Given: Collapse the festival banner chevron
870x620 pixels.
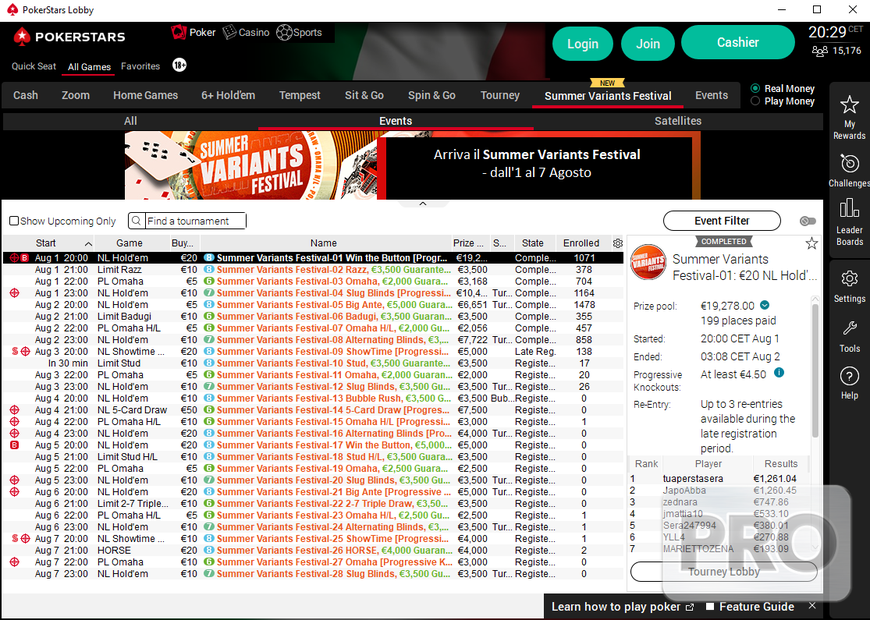Looking at the screenshot, I should (x=423, y=204).
